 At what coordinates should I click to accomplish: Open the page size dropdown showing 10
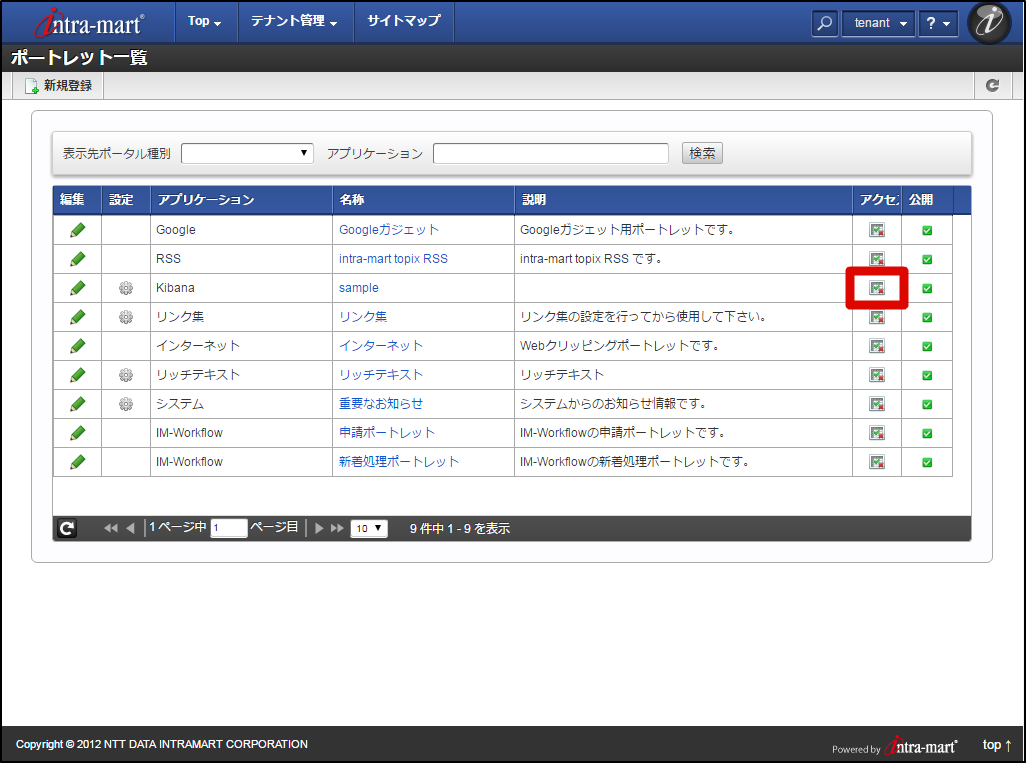[368, 528]
